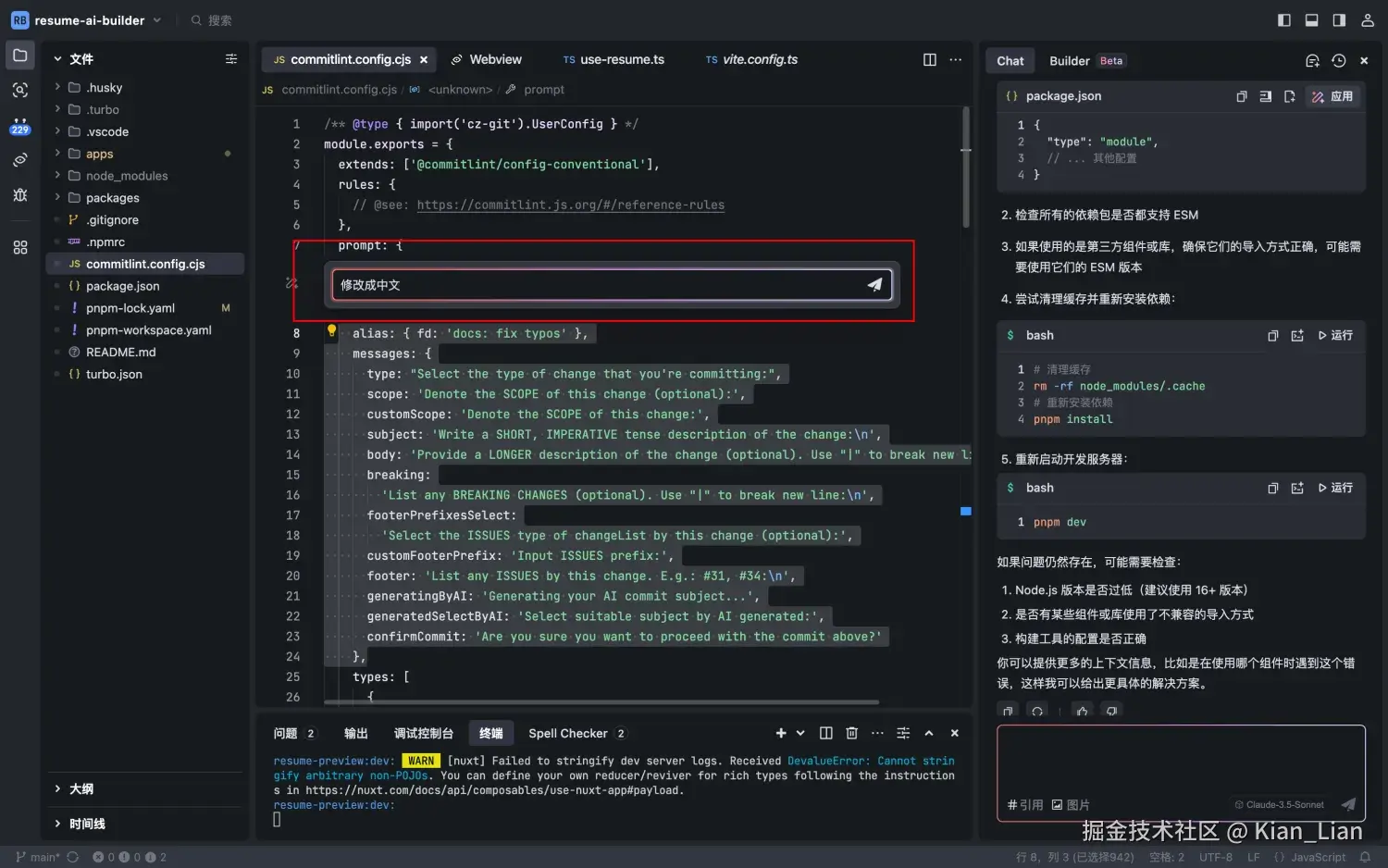Send the chat message in right panel
1388x868 pixels.
pos(1348,804)
